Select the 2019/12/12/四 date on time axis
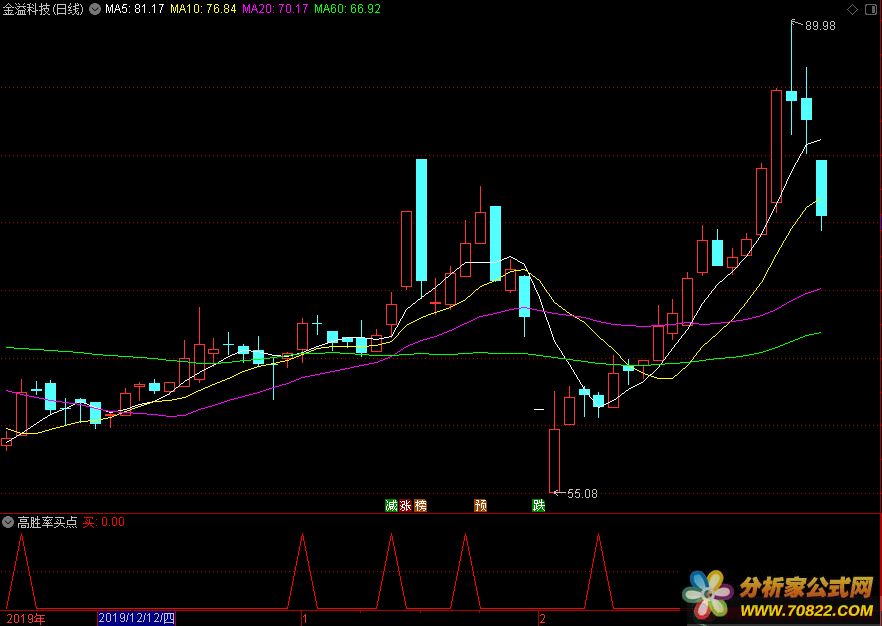Screen dimensions: 882x626 137,618
